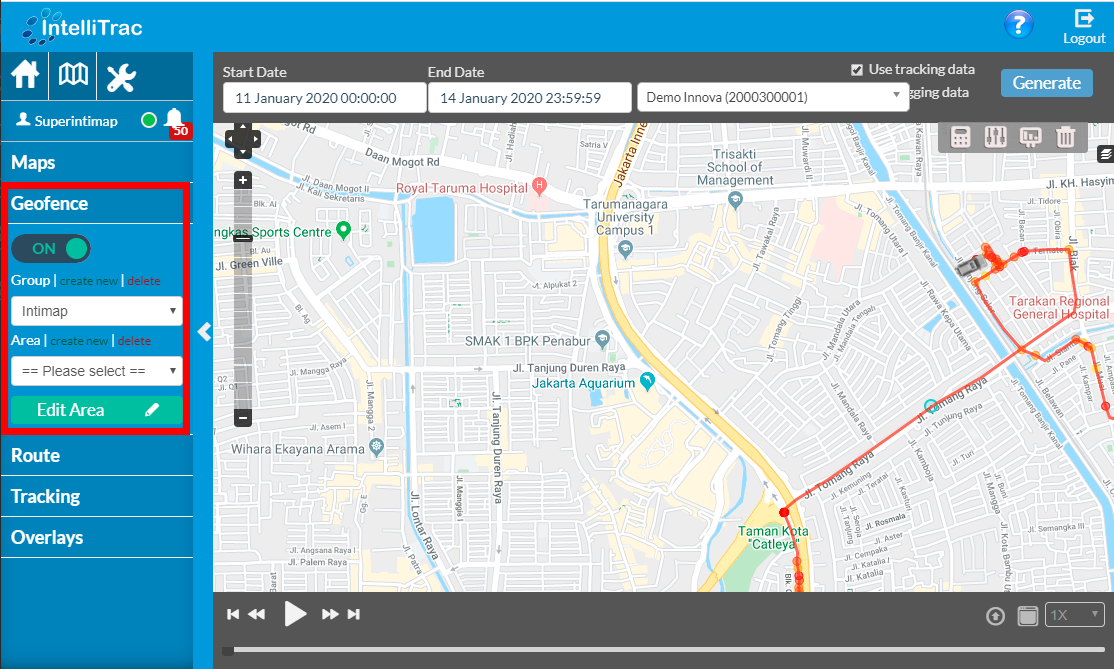
Task: Click the Edit Area button
Action: [x=96, y=410]
